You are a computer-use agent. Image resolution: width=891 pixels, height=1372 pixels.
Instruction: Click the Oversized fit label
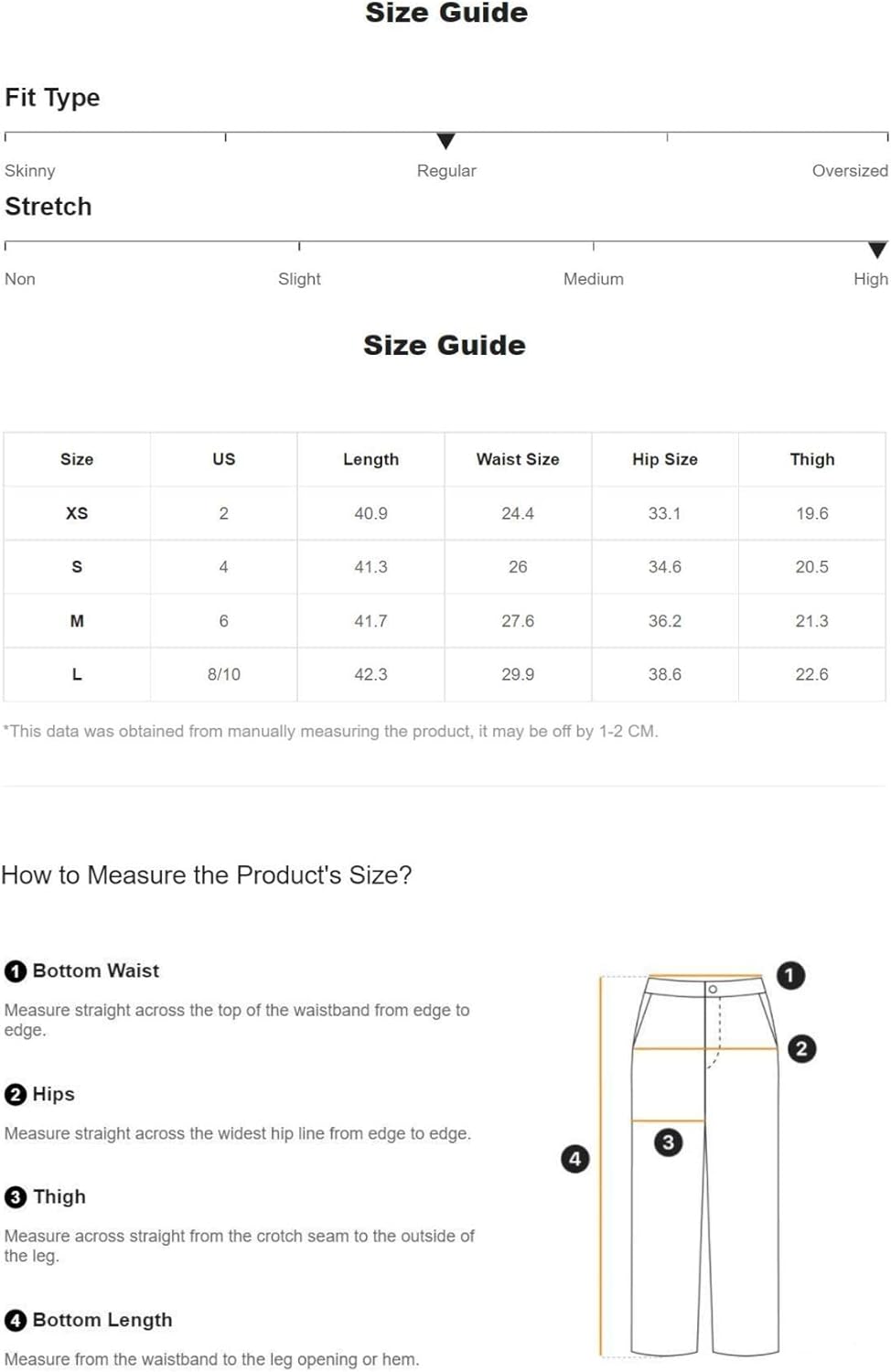coord(850,171)
